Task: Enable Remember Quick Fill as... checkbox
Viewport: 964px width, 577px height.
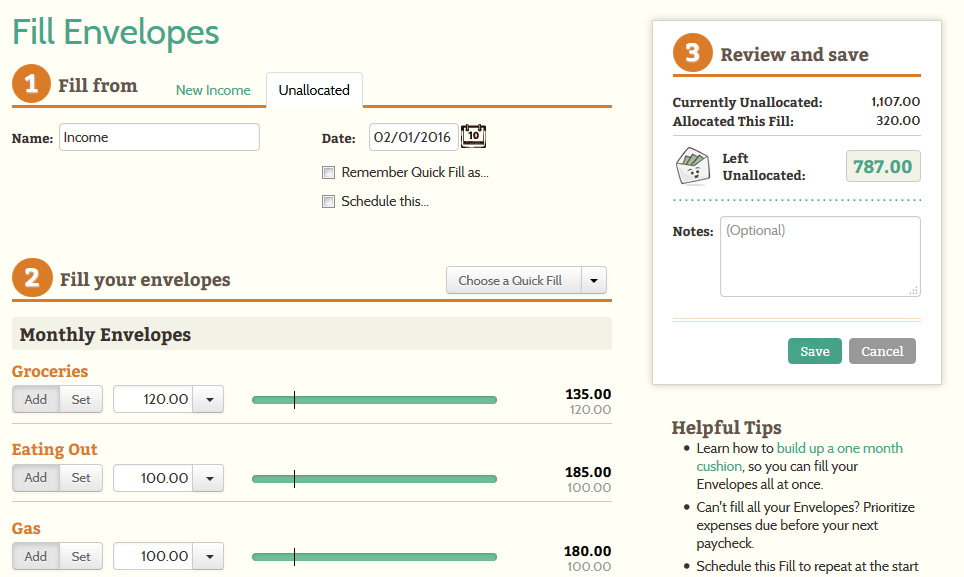Action: point(328,173)
